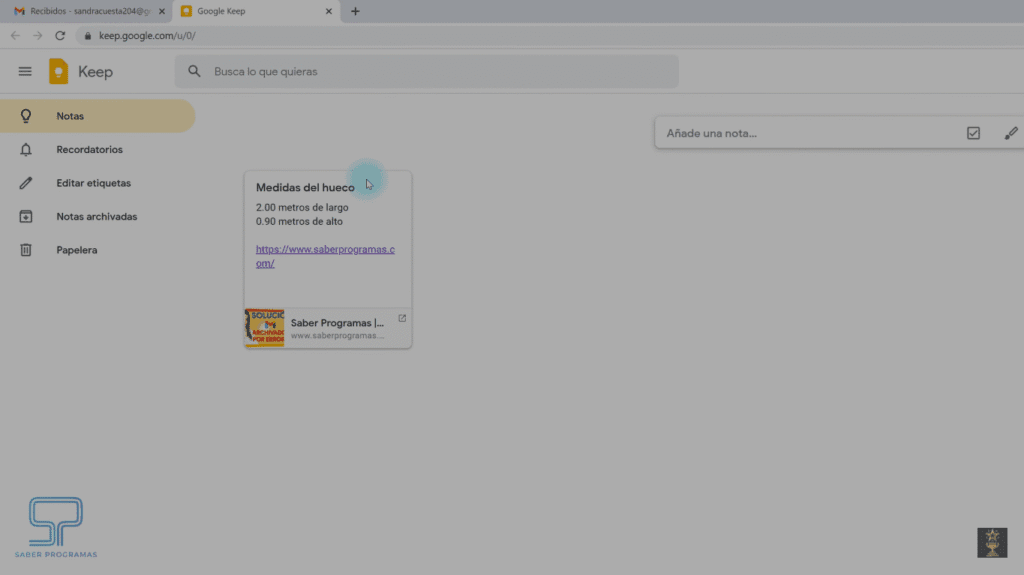Click the www.saberprogramas... preview URL text
The image size is (1024, 575).
[337, 336]
